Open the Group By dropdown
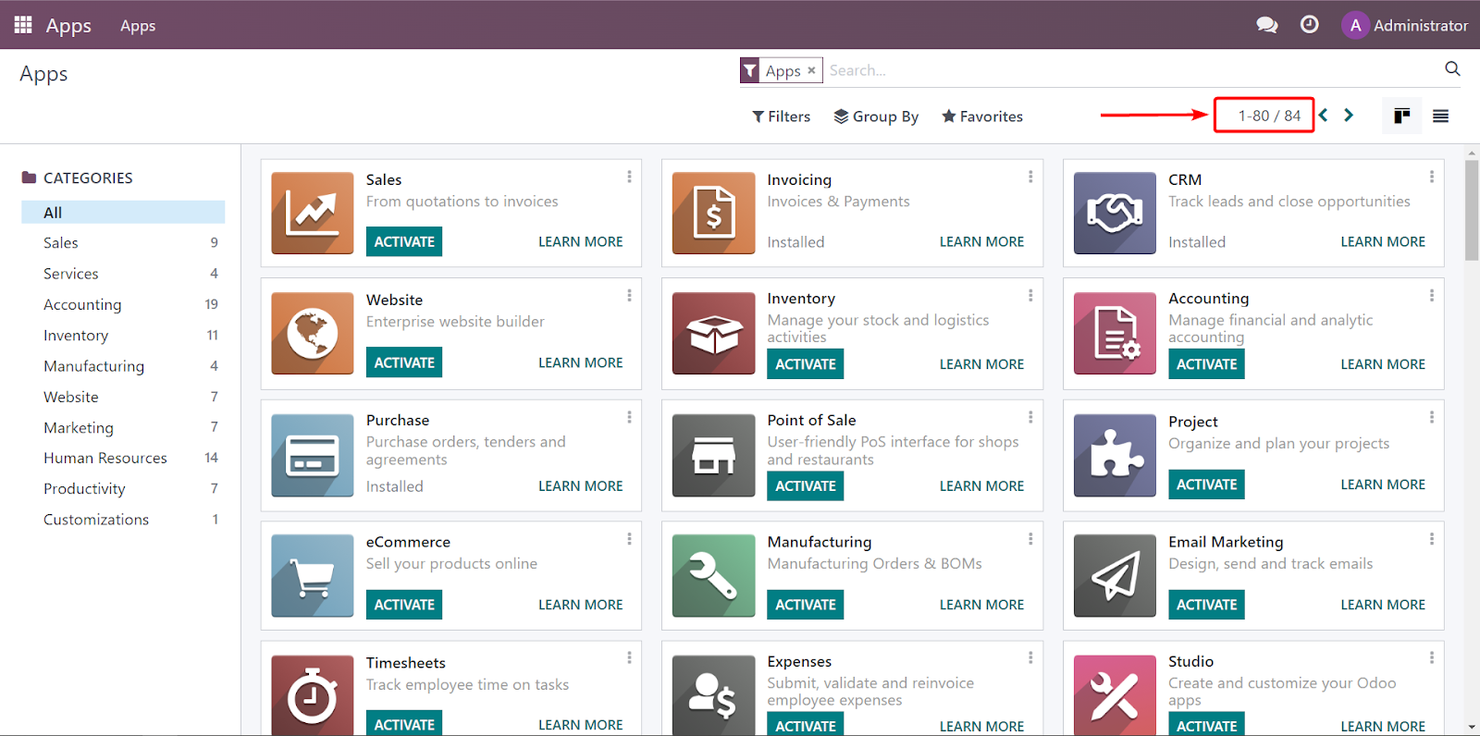The height and width of the screenshot is (736, 1480). click(x=876, y=116)
